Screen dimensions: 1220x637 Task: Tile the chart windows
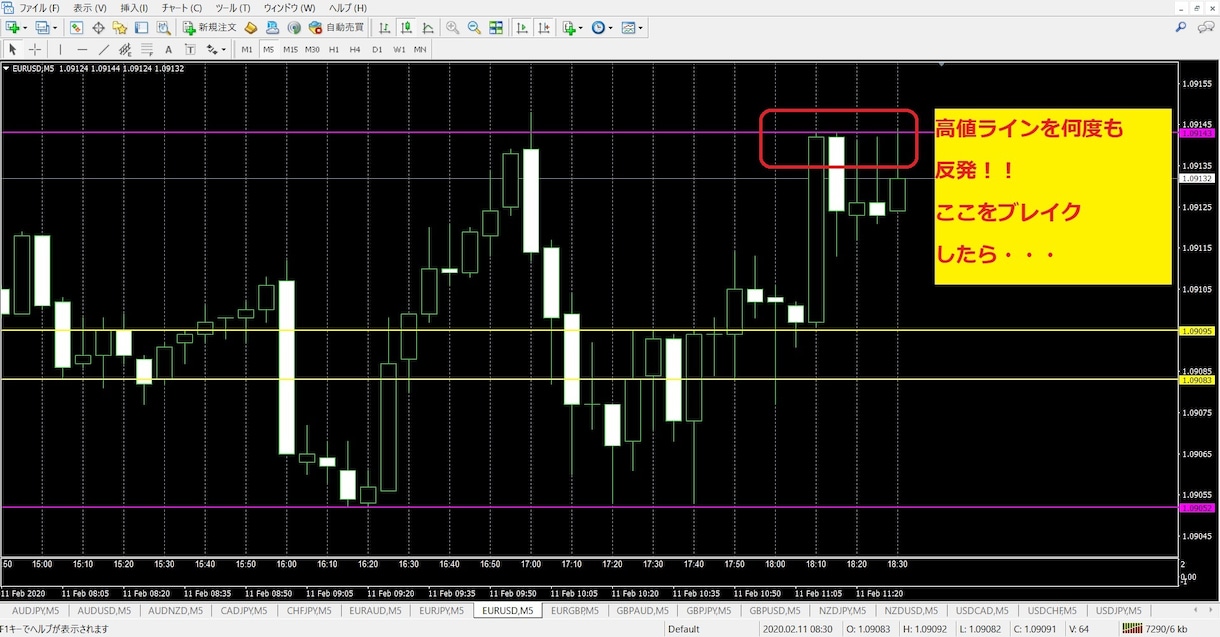[496, 28]
